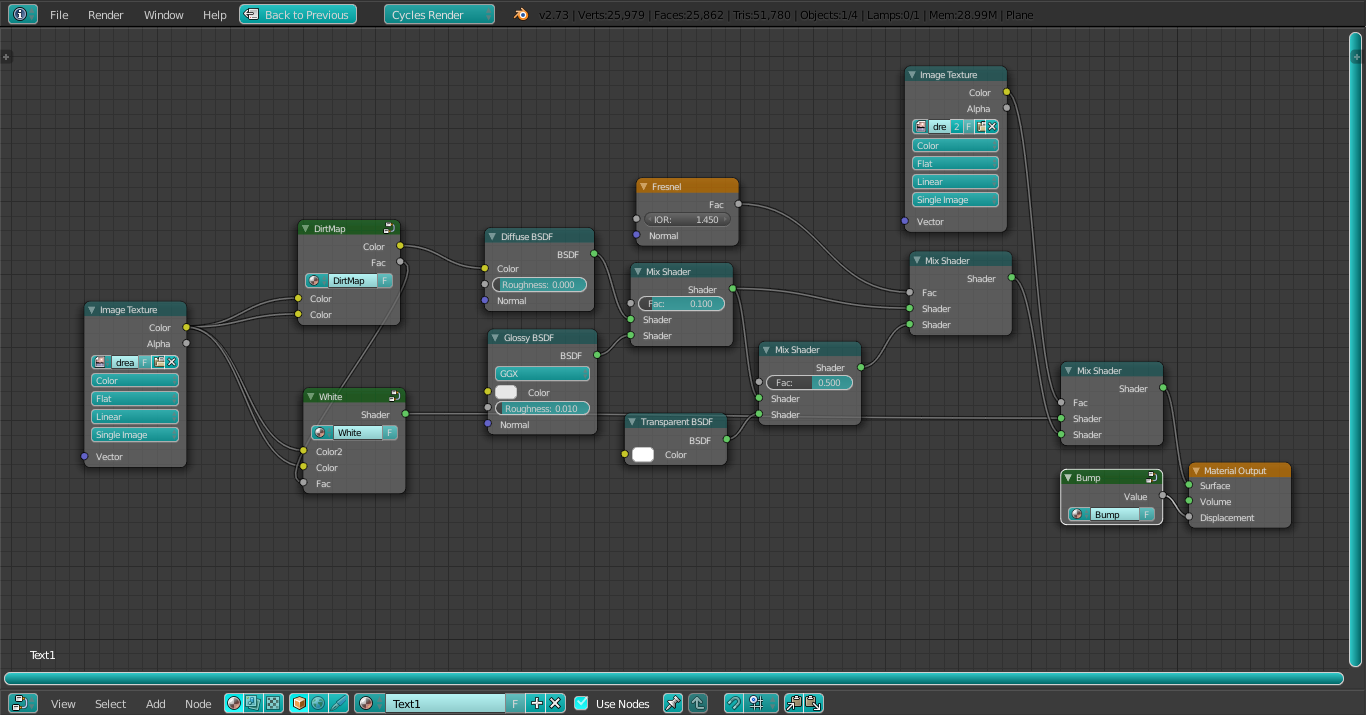Toggle fake user F on Bump group
The width and height of the screenshot is (1366, 715).
click(x=1147, y=514)
